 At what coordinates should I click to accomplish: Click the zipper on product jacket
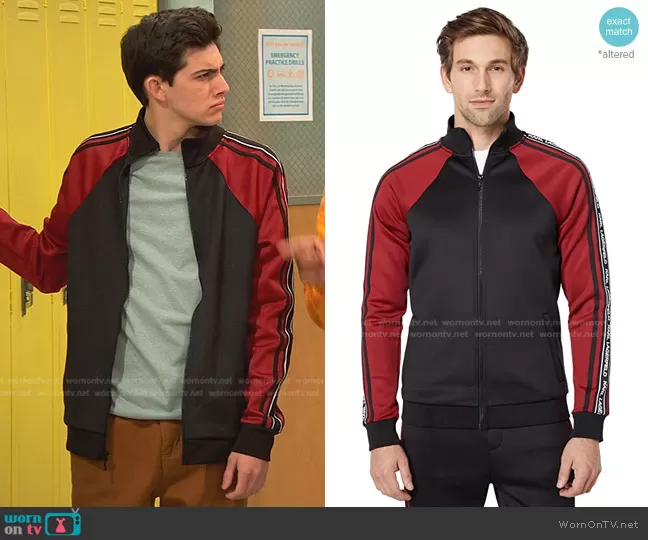tap(479, 290)
